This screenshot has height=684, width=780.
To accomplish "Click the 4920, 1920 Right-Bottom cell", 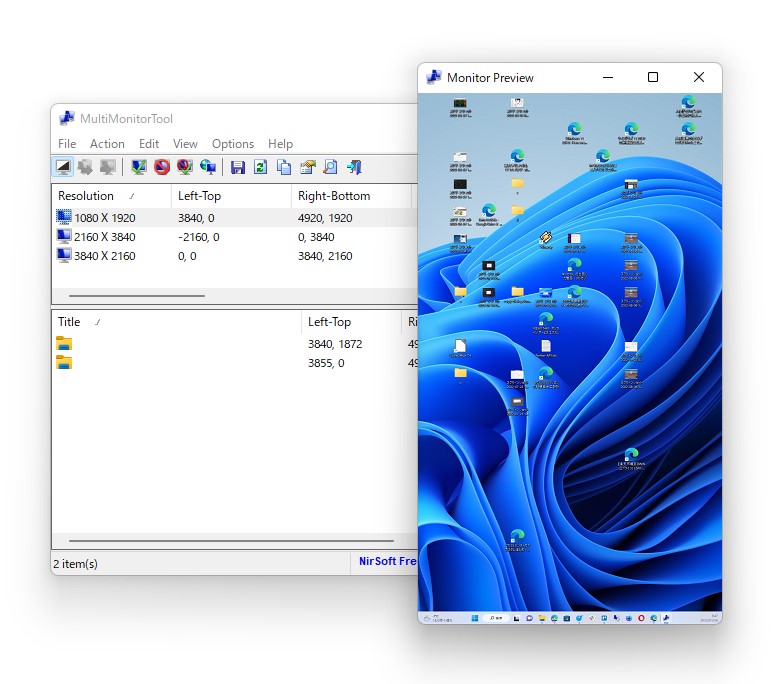I will tap(325, 218).
